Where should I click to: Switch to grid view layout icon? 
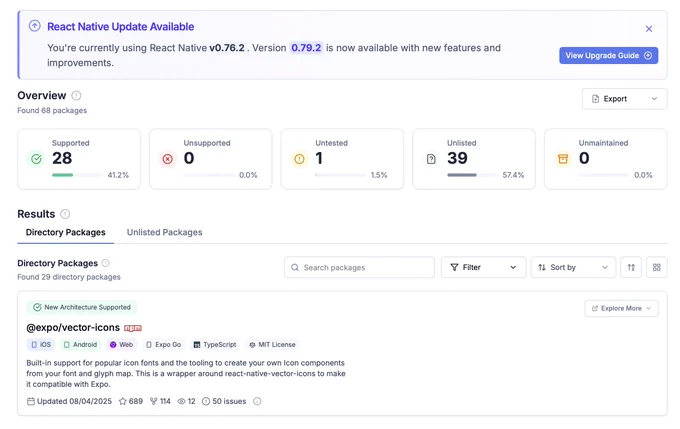(x=657, y=267)
